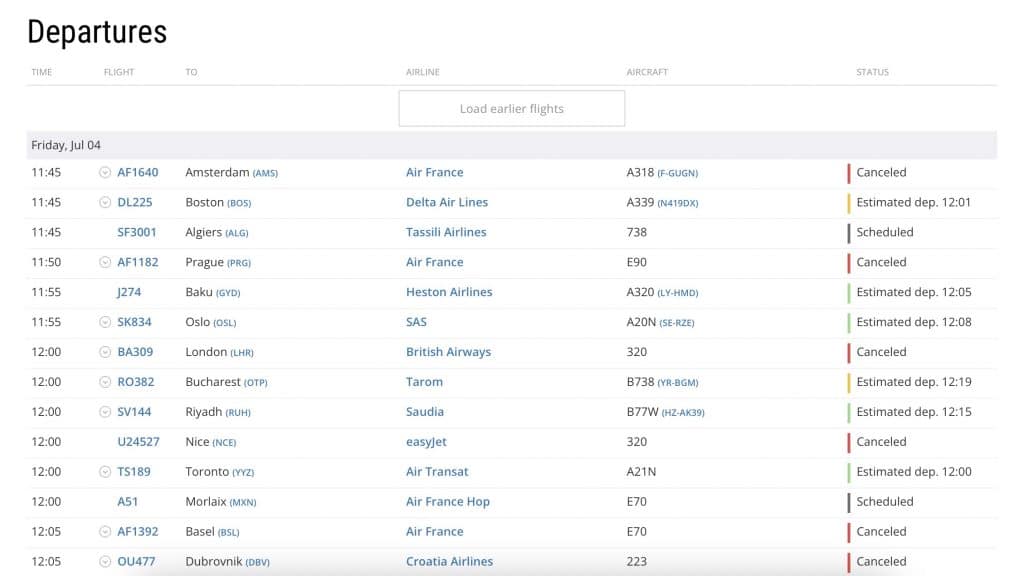Image resolution: width=1024 pixels, height=576 pixels.
Task: Open flight number SF3001 link
Action: (x=137, y=232)
